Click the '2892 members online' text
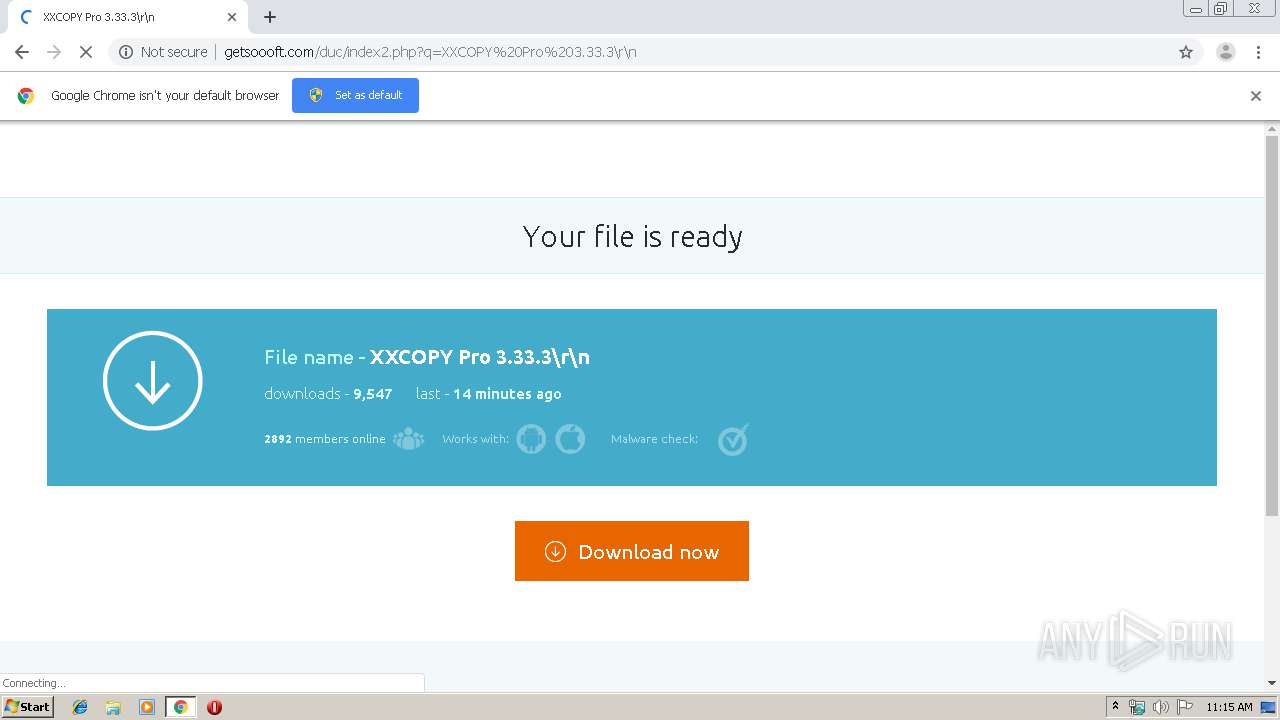The width and height of the screenshot is (1280, 720). (x=324, y=439)
